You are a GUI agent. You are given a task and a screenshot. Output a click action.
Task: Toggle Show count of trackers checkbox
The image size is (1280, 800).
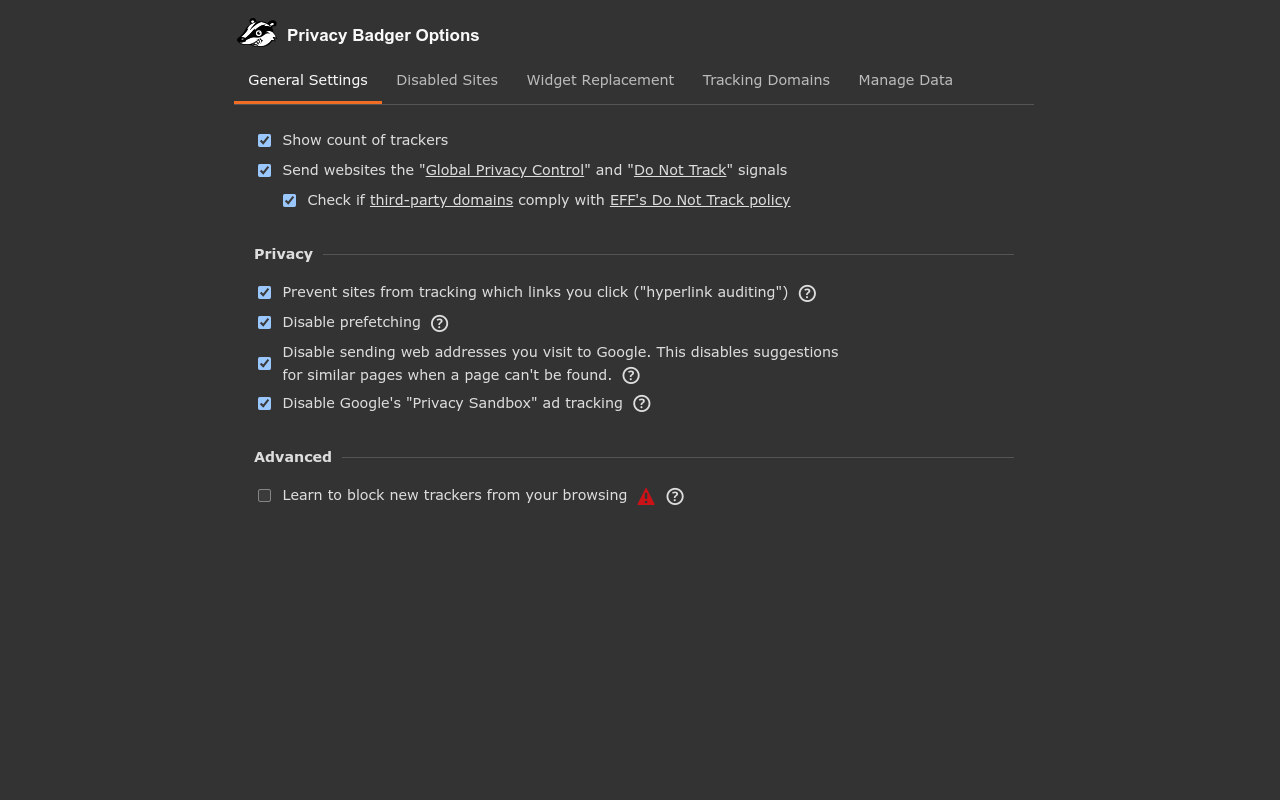[x=264, y=141]
